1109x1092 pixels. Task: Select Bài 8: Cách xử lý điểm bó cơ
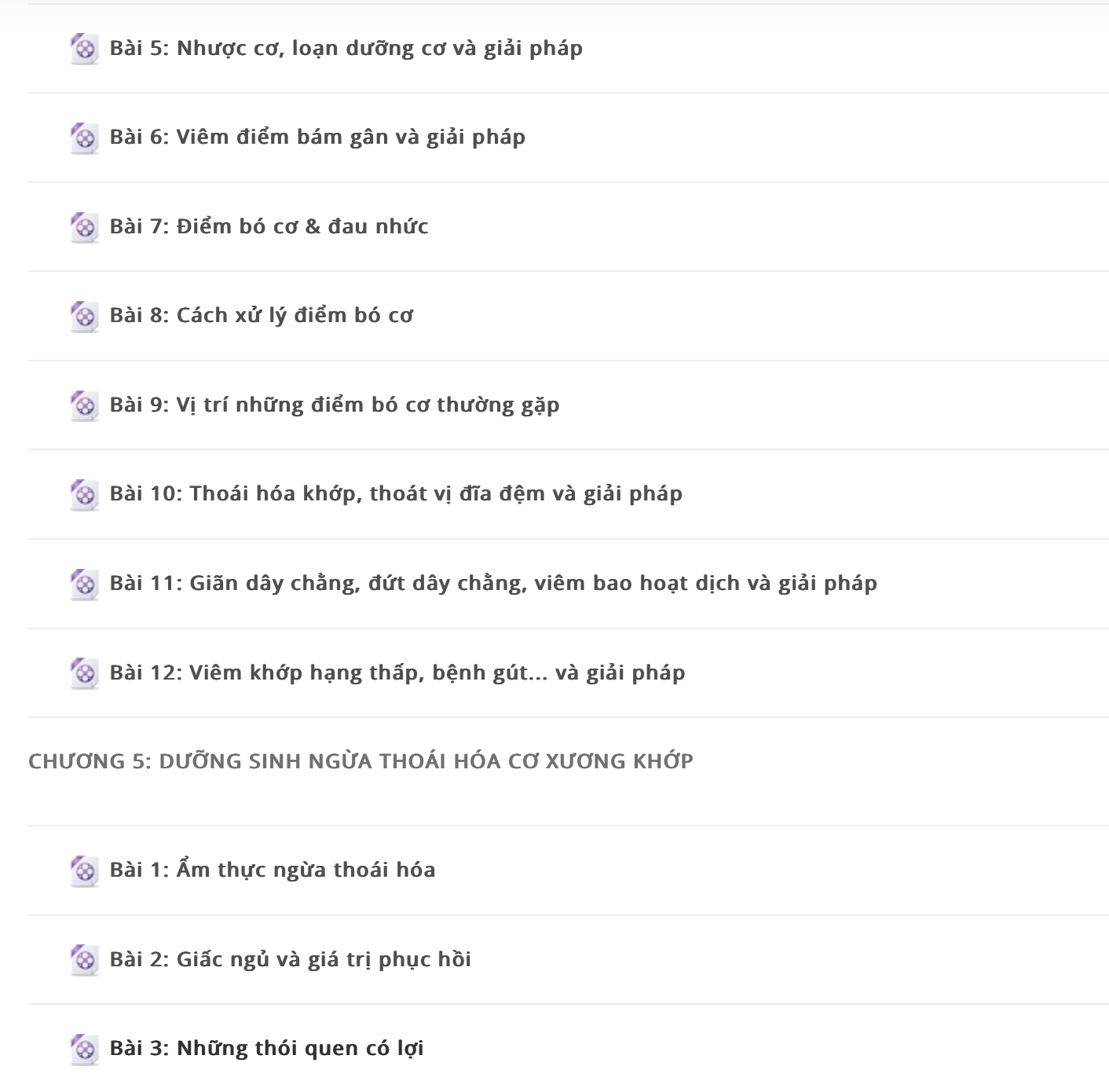pos(262,316)
